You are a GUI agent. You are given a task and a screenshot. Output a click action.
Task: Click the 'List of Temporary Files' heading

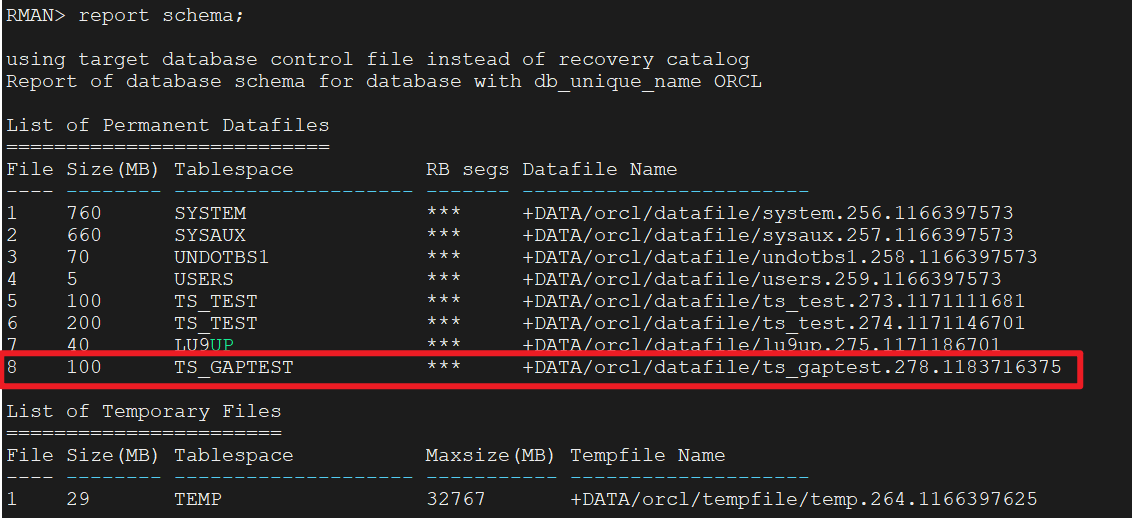tap(144, 412)
